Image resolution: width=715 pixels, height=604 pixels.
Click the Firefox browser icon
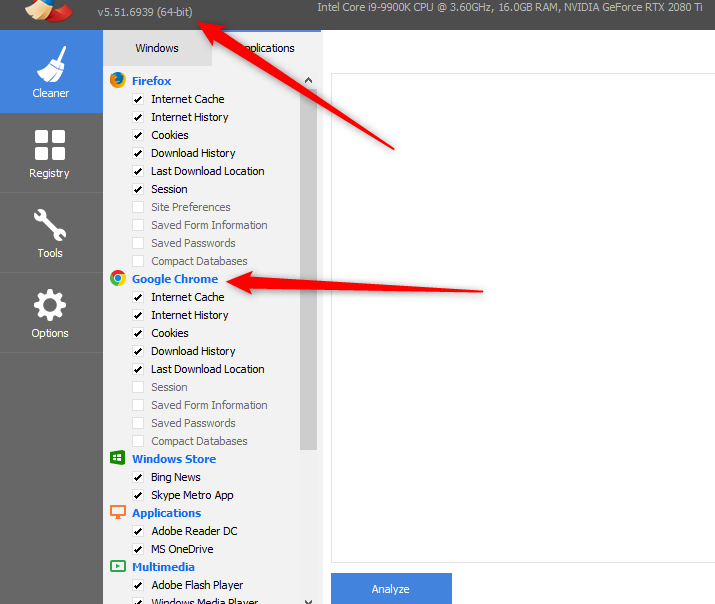click(x=118, y=80)
